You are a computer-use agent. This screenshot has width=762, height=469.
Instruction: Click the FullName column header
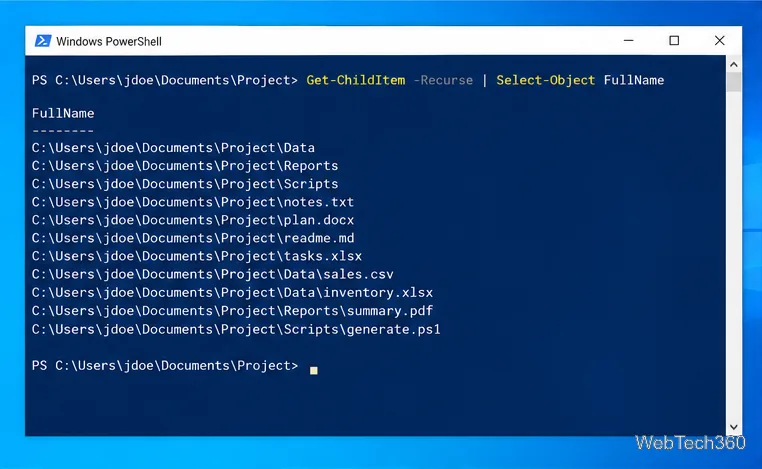[x=63, y=113]
